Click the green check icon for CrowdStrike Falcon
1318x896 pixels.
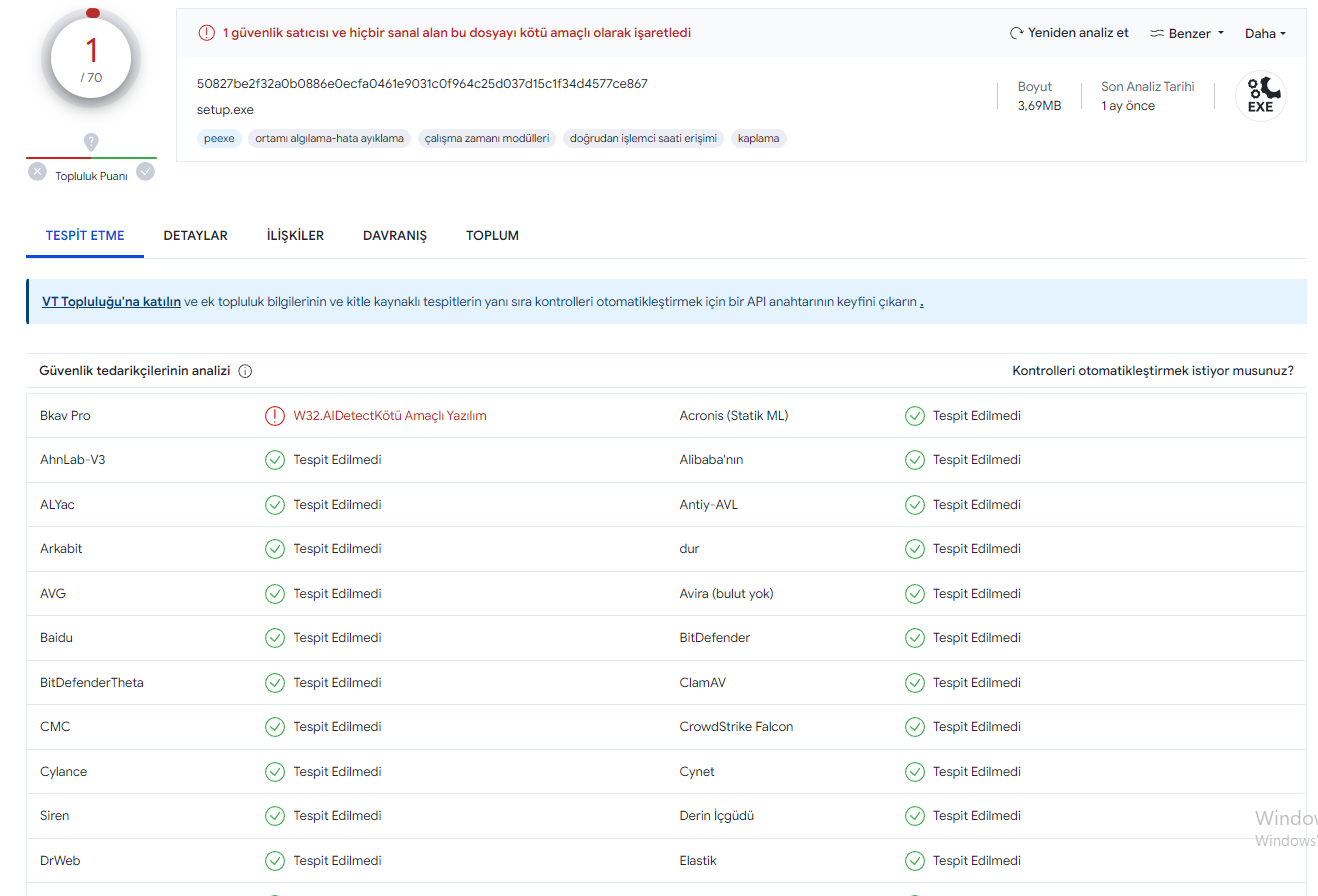click(x=914, y=727)
